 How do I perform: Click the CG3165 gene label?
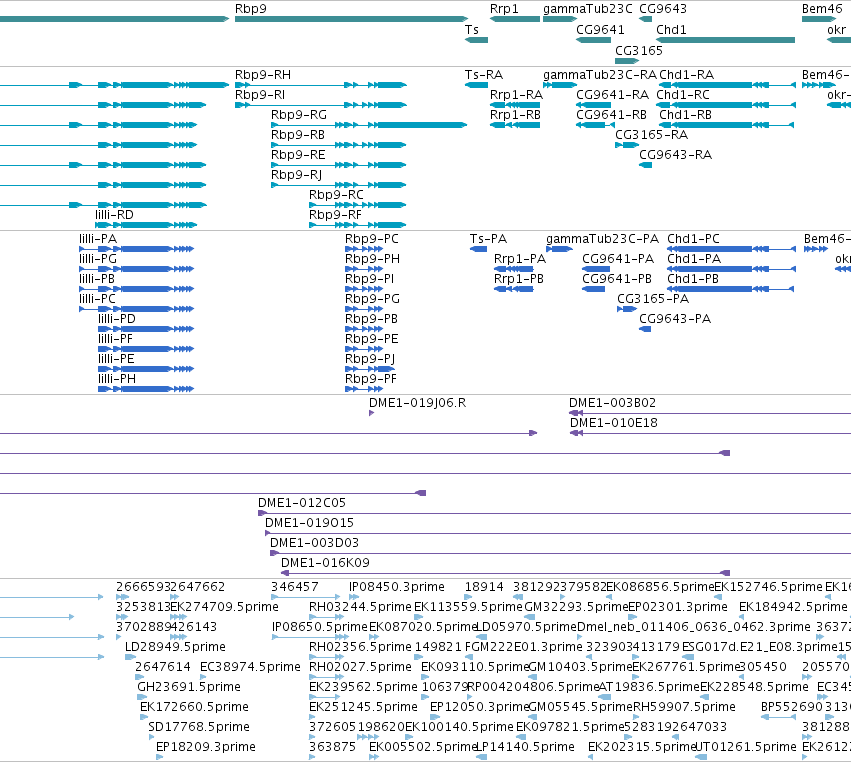tap(639, 50)
